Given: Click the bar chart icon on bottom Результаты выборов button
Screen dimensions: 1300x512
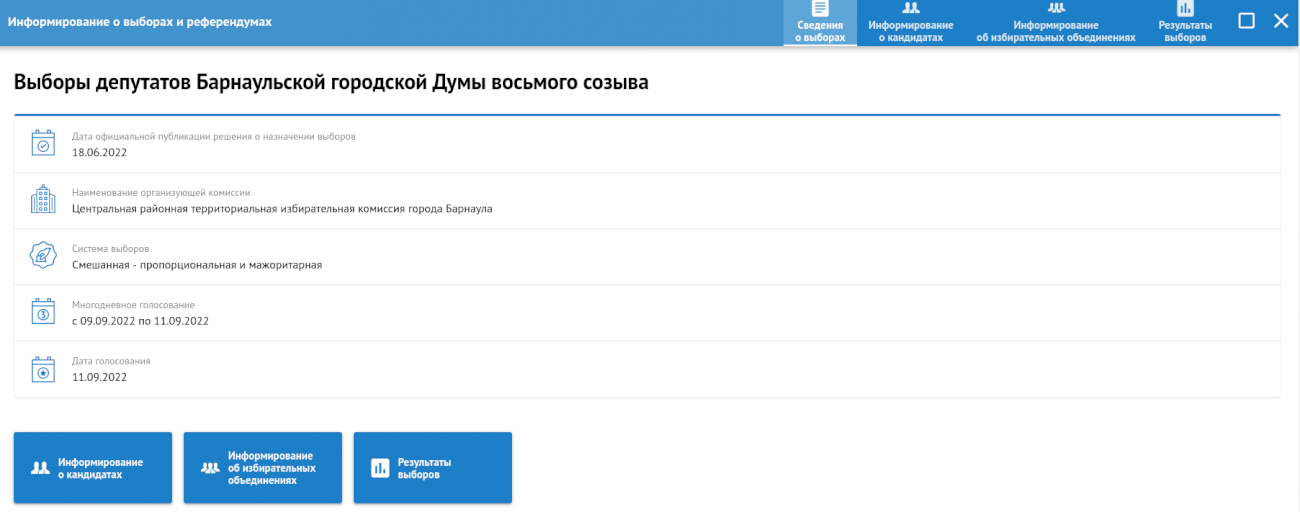Looking at the screenshot, I should [x=380, y=468].
